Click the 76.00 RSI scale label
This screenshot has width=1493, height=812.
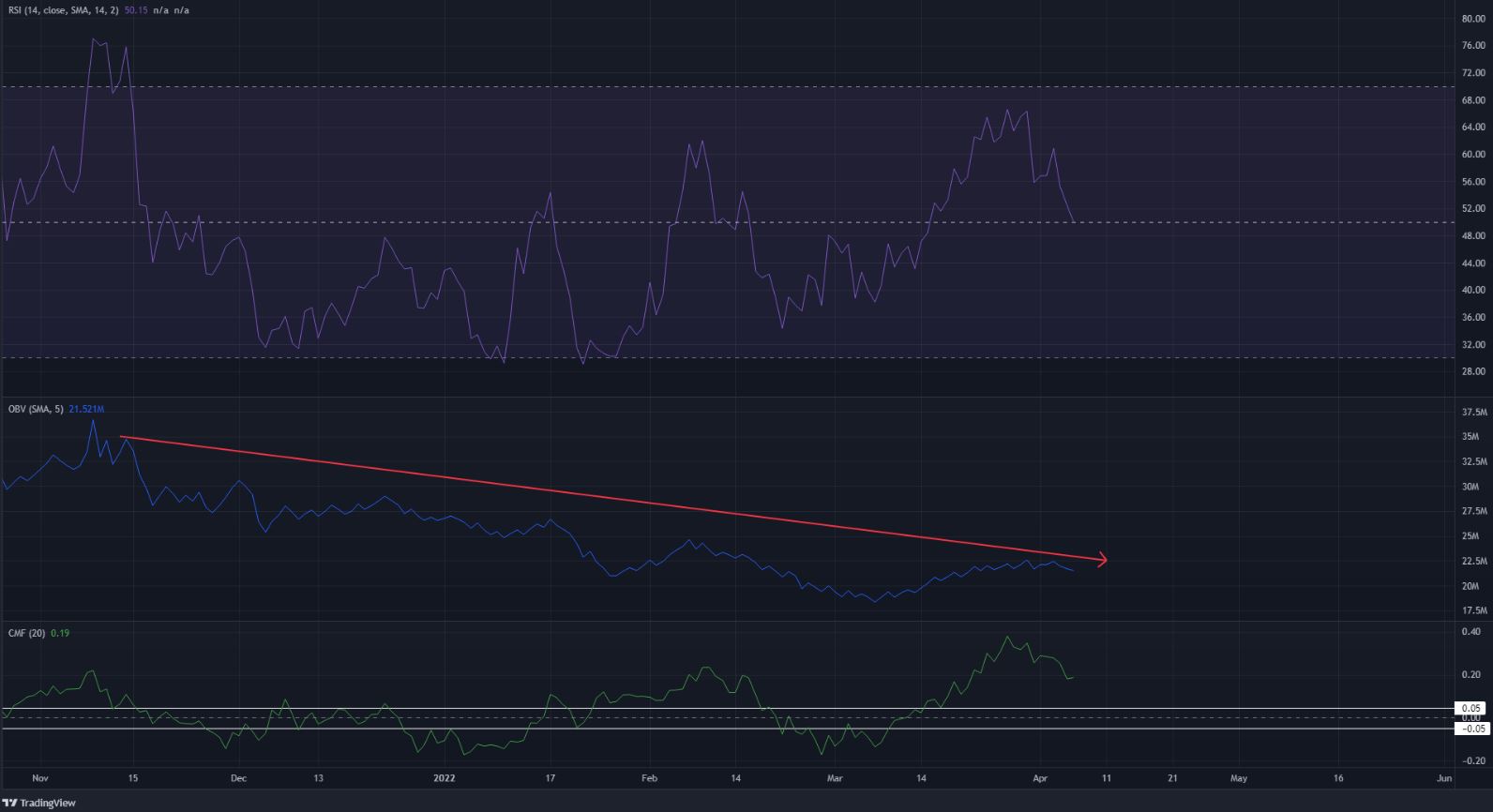(x=1473, y=46)
